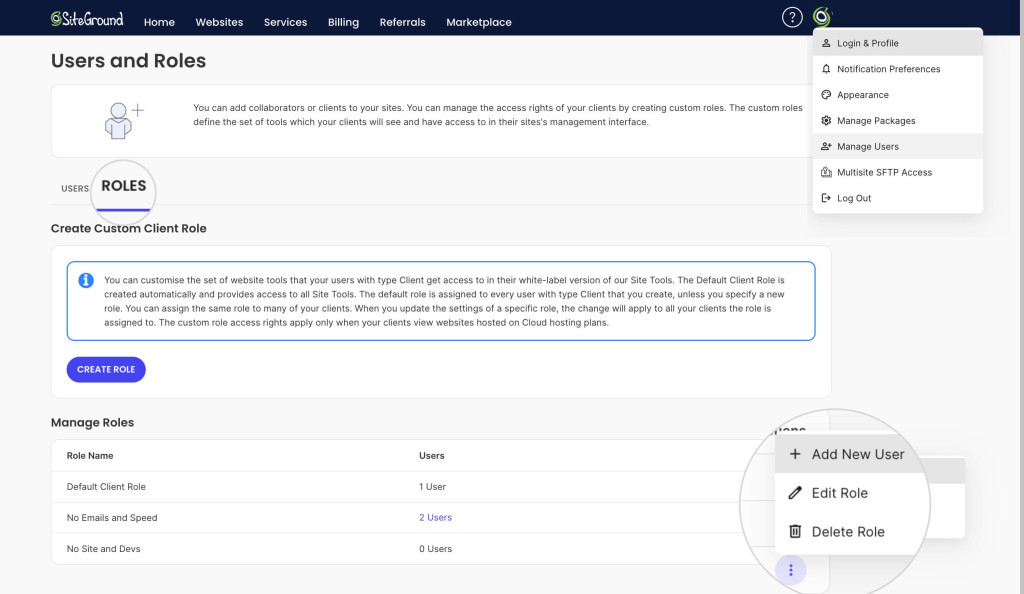Open the help question mark icon
The height and width of the screenshot is (594, 1024).
click(x=792, y=17)
